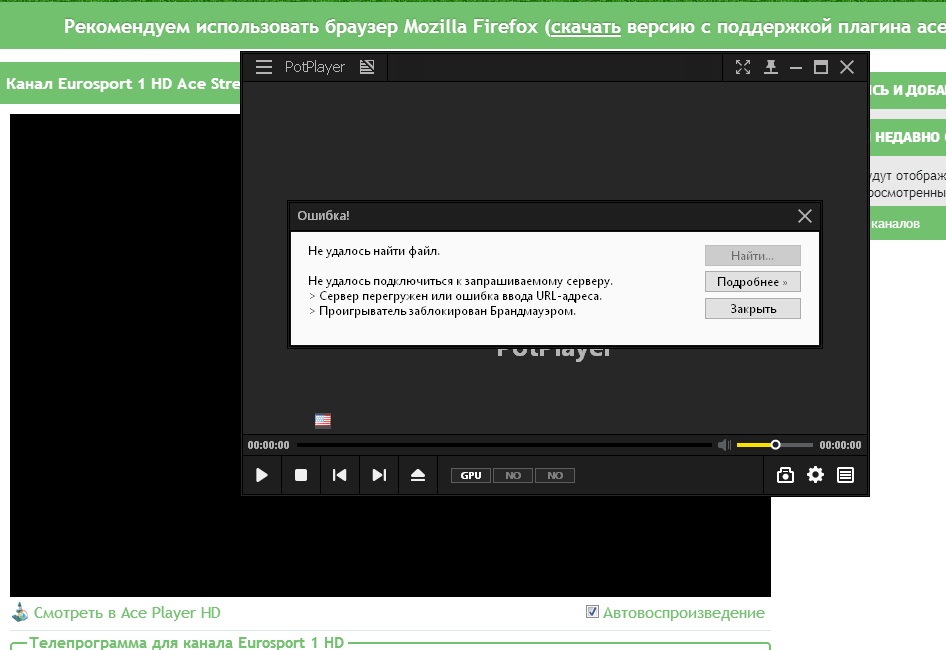Start playback with the Play button
Viewport: 946px width, 650px height.
coord(262,475)
